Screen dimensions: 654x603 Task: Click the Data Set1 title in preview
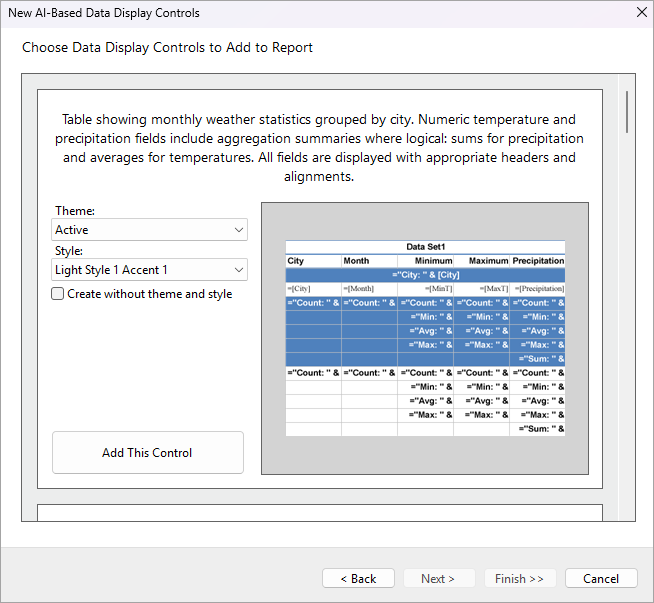point(425,247)
